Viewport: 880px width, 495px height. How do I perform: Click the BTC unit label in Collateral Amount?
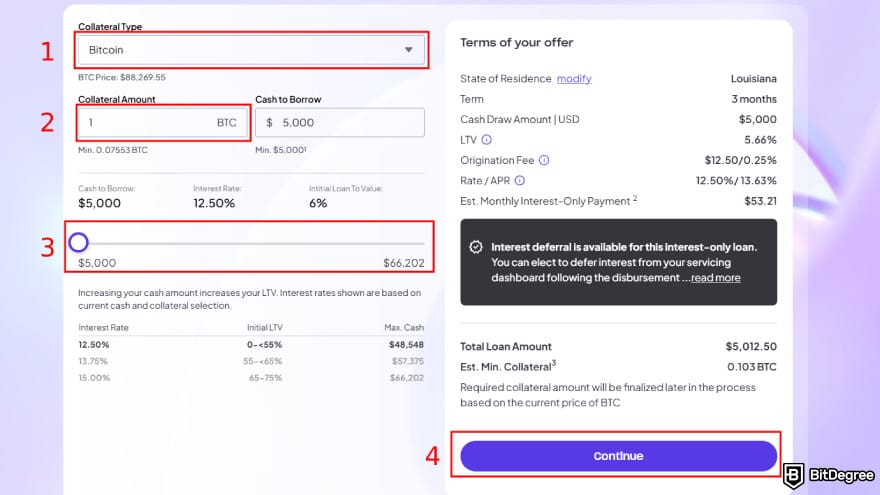(227, 123)
